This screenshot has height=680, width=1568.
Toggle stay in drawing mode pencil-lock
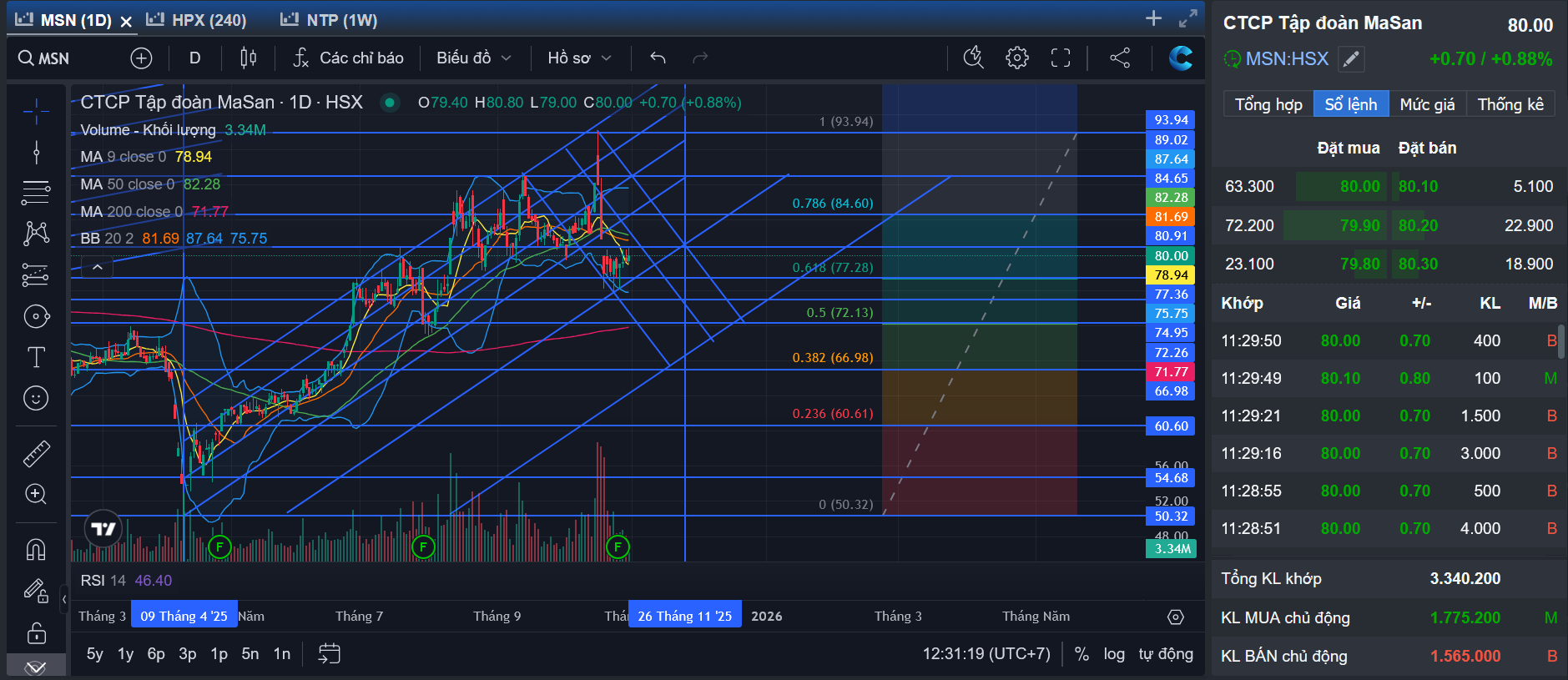click(x=36, y=591)
